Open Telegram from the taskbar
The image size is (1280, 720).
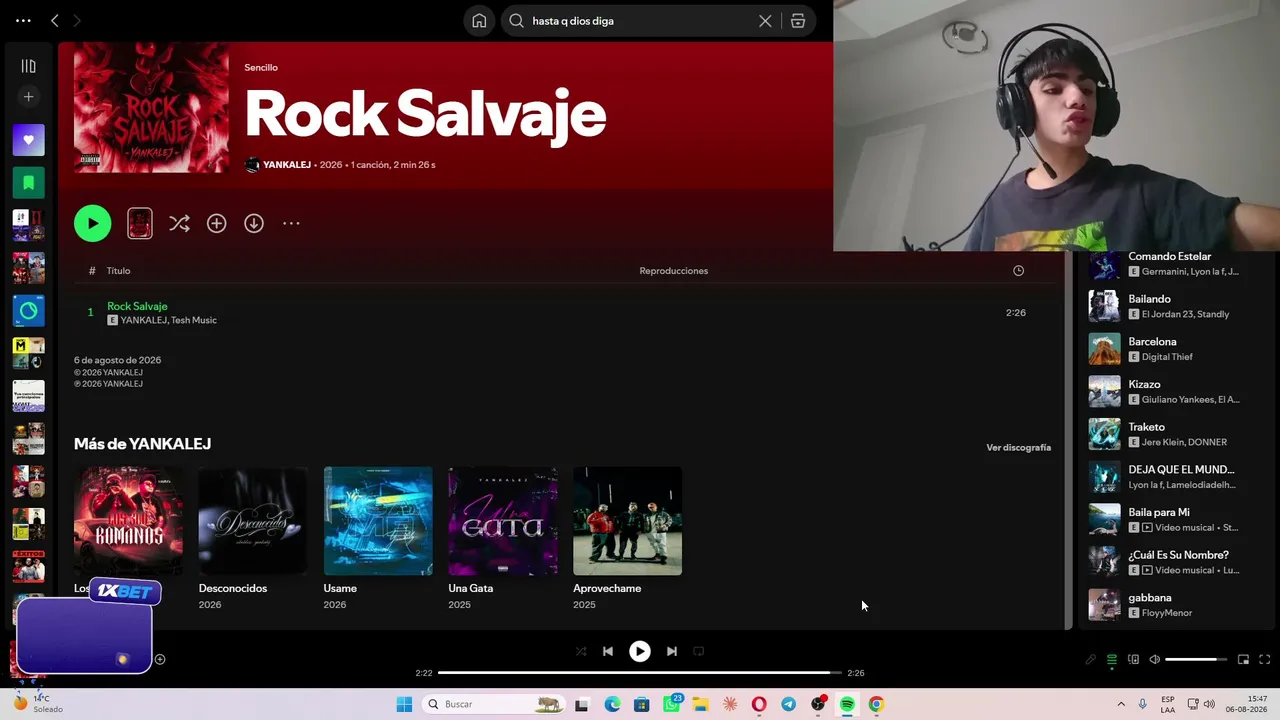tap(788, 704)
